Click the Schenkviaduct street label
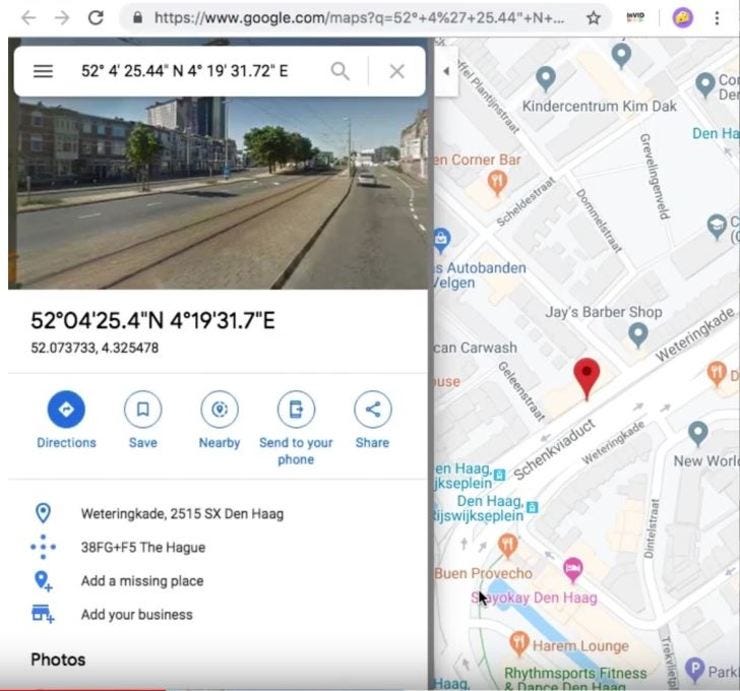Screen dimensions: 740x691 click(x=555, y=449)
